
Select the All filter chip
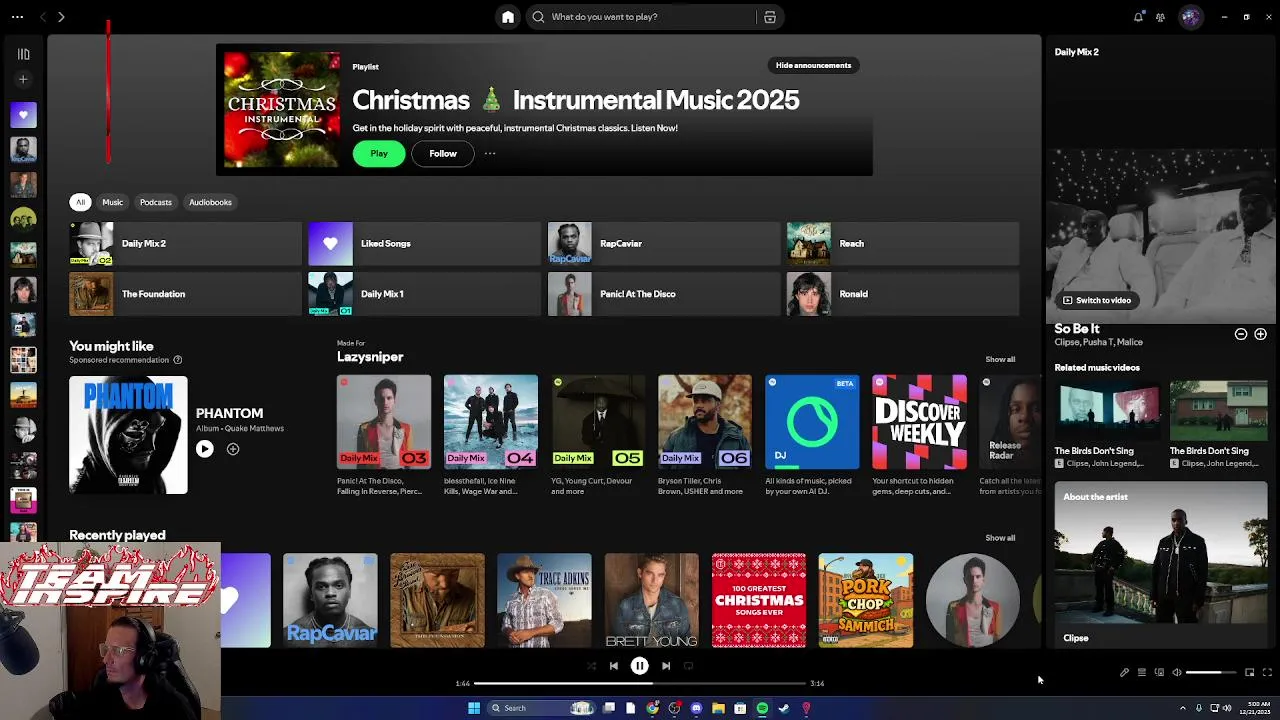[81, 202]
